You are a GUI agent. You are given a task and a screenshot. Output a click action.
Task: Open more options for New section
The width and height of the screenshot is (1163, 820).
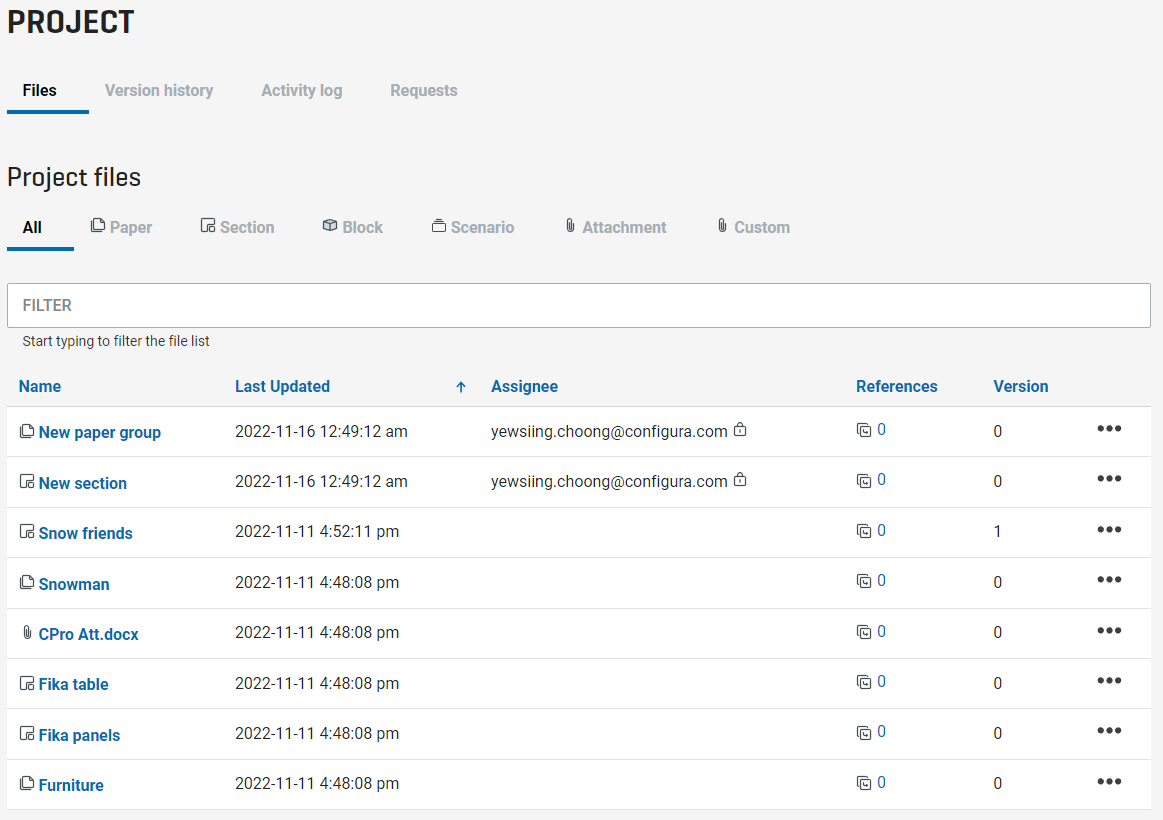point(1109,479)
